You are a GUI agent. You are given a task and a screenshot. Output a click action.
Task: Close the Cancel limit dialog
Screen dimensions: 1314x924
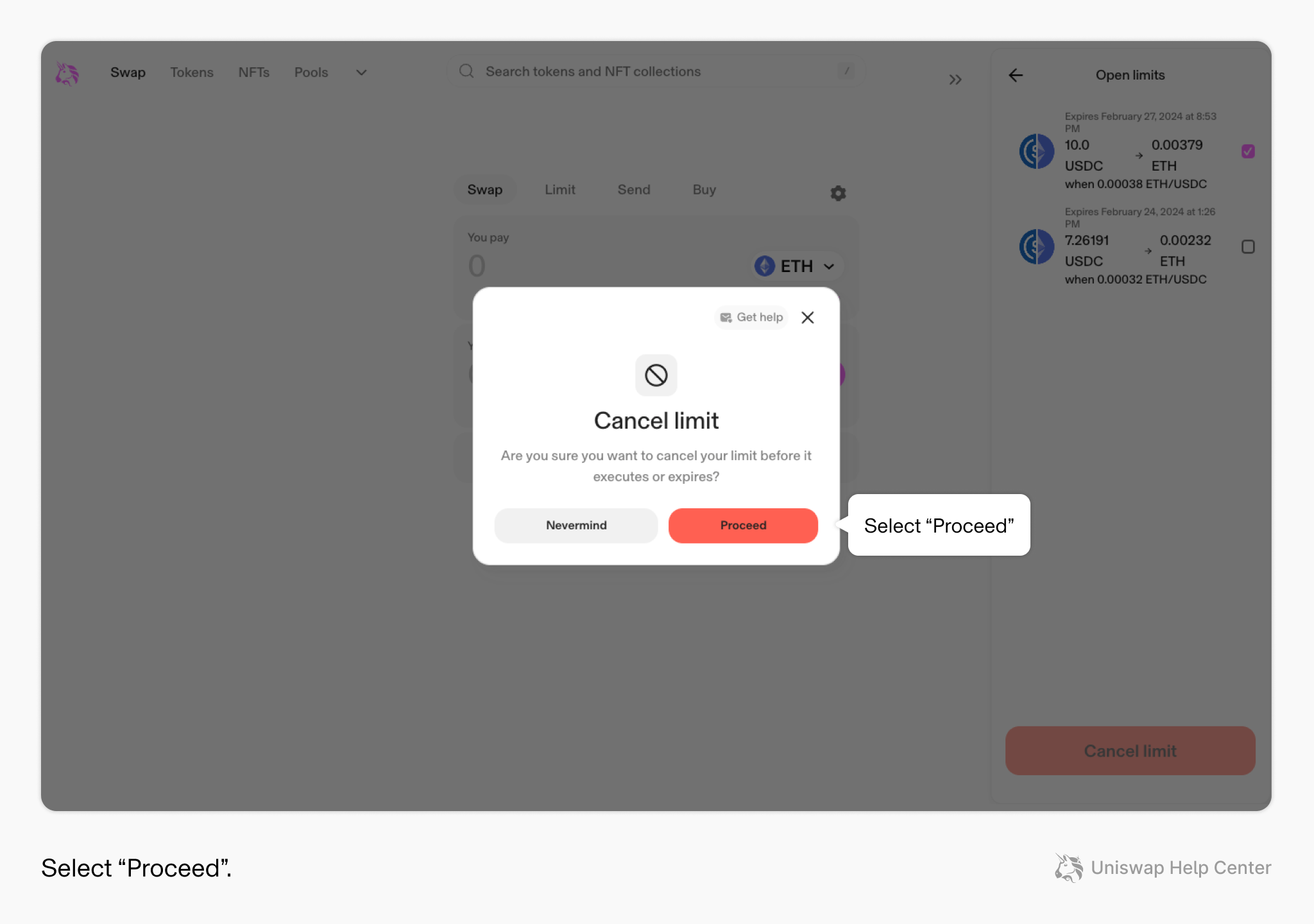click(808, 318)
